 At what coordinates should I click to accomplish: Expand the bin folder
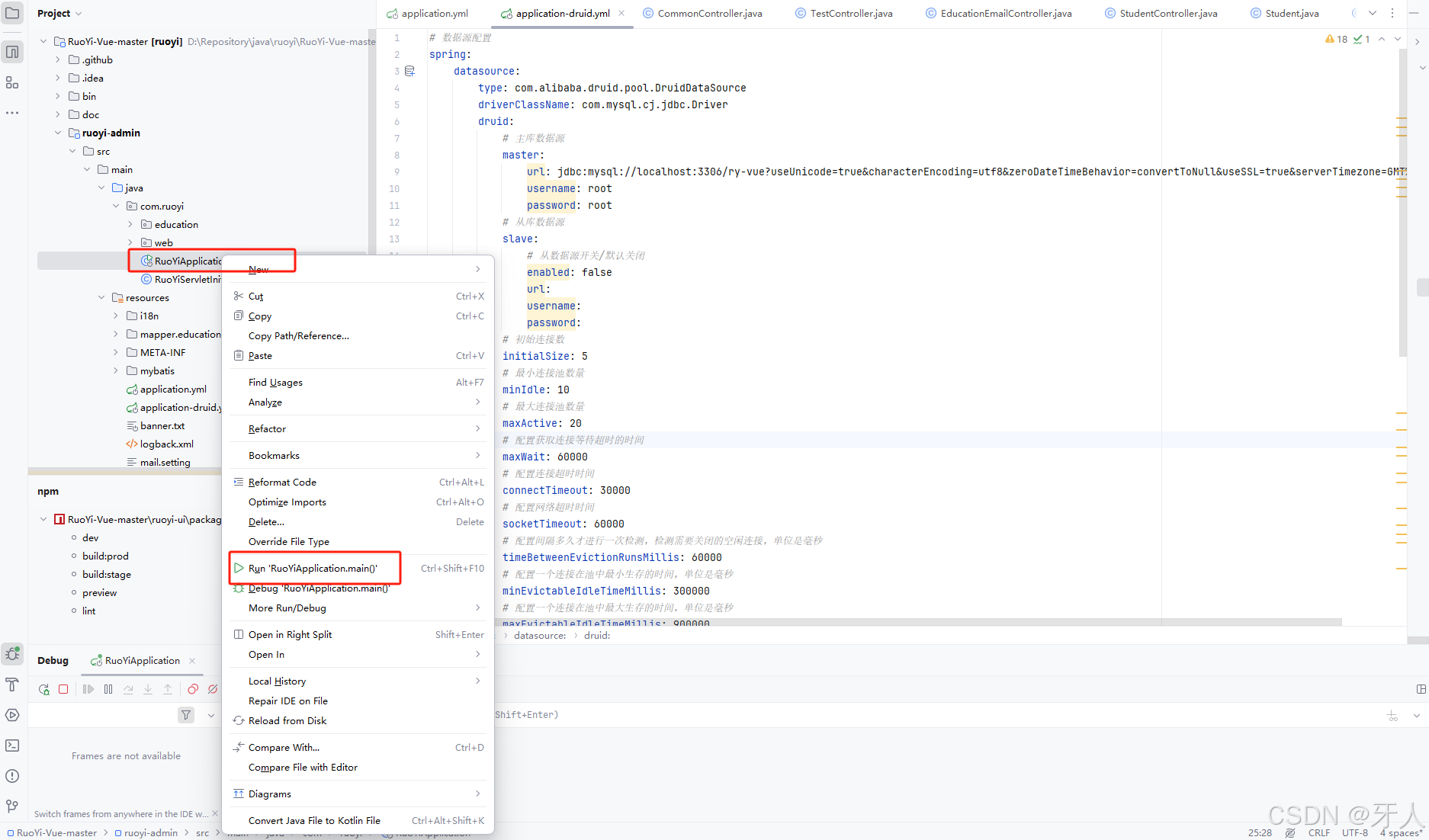(57, 96)
